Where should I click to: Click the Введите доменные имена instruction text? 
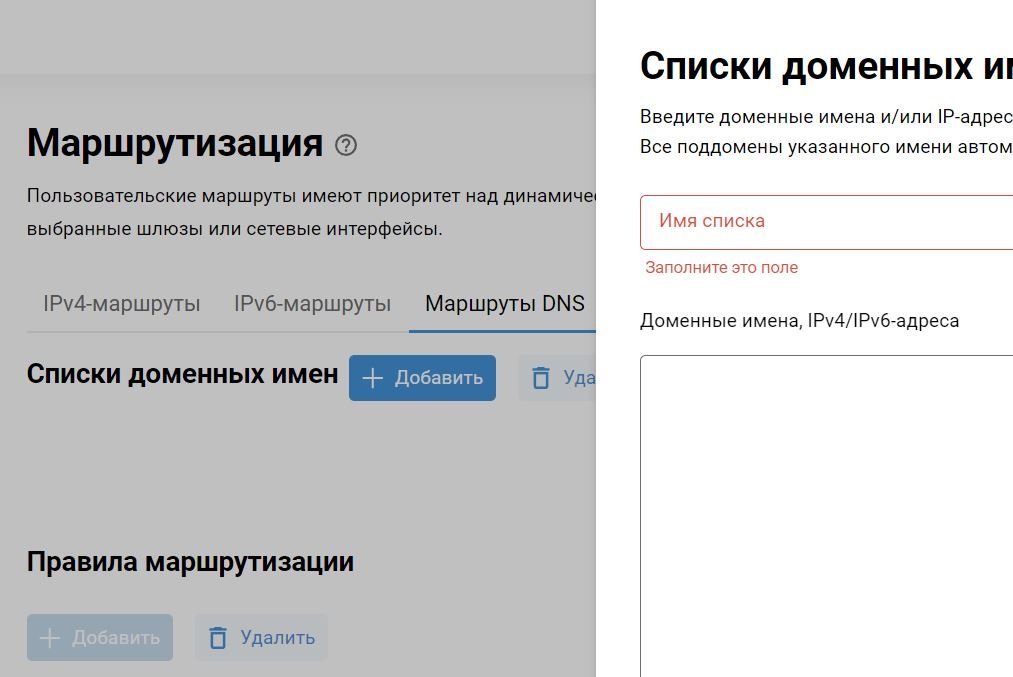point(825,116)
